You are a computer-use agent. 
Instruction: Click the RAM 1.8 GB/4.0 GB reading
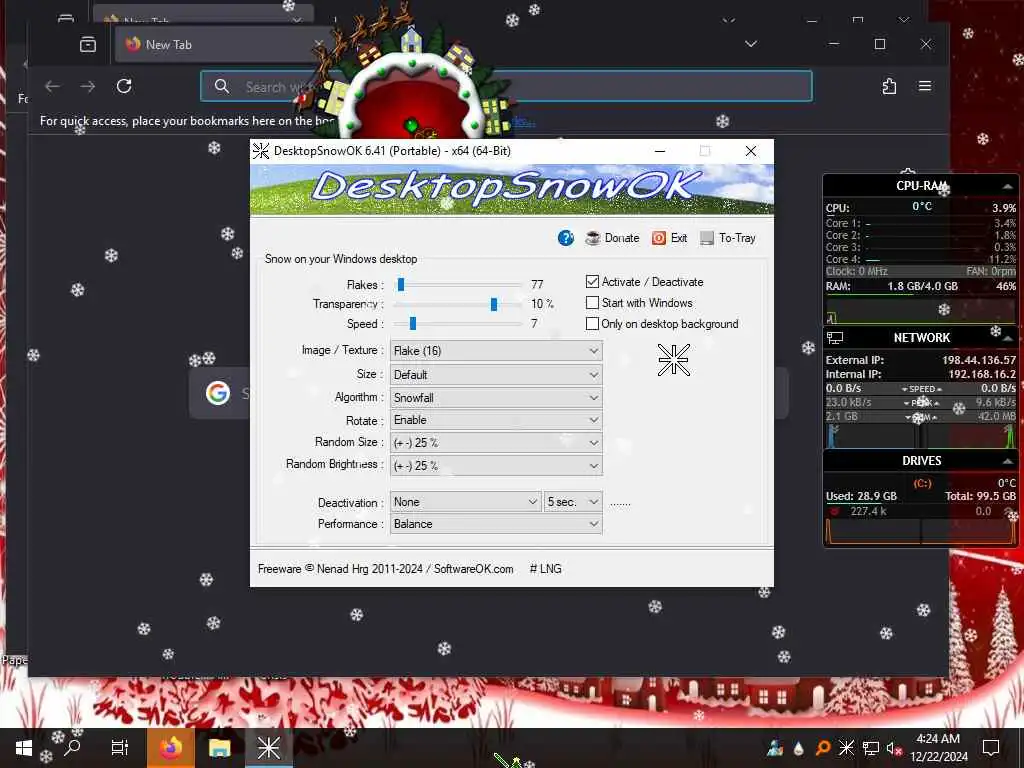click(922, 286)
